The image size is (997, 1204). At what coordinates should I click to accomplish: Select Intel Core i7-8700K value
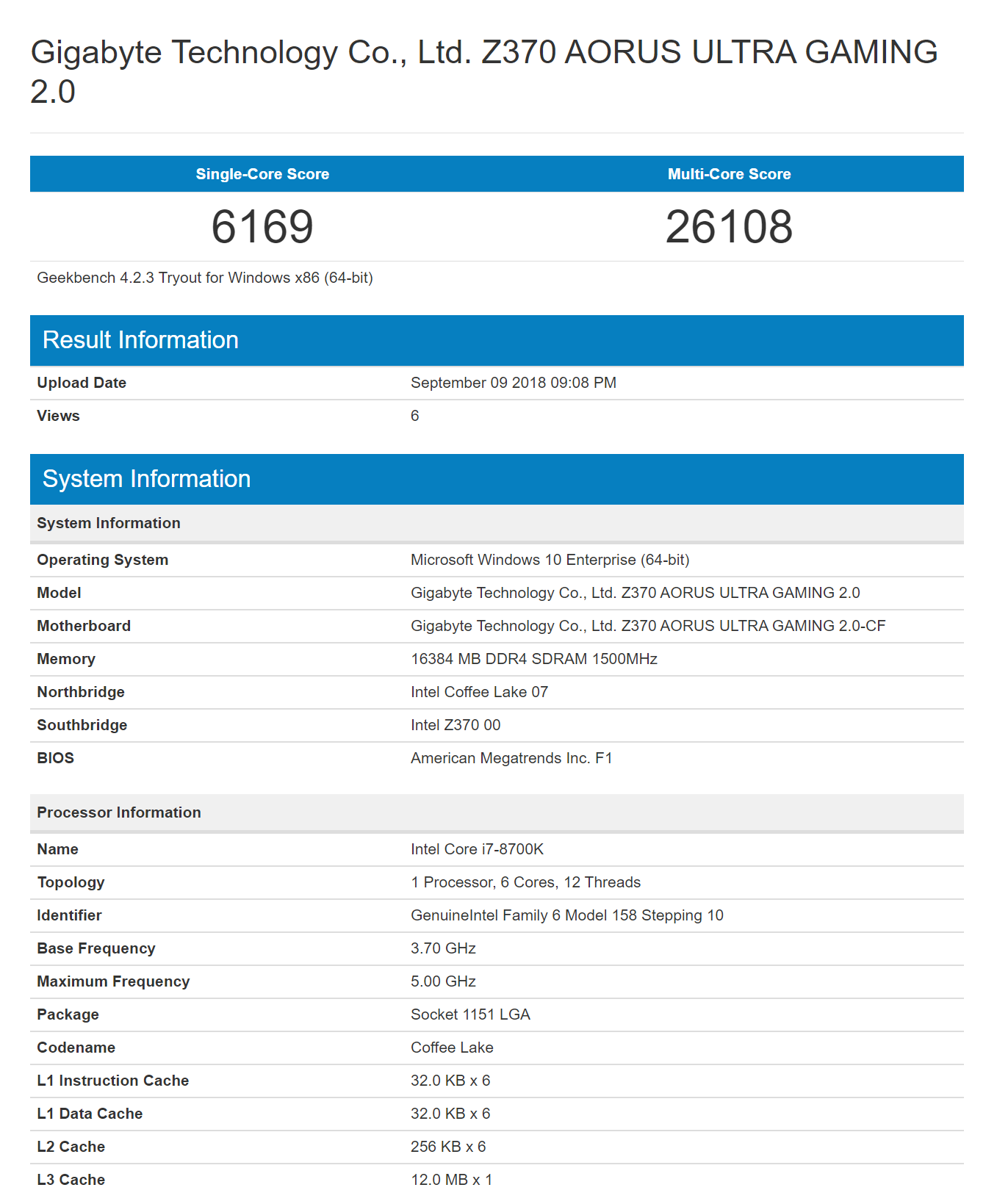coord(478,849)
